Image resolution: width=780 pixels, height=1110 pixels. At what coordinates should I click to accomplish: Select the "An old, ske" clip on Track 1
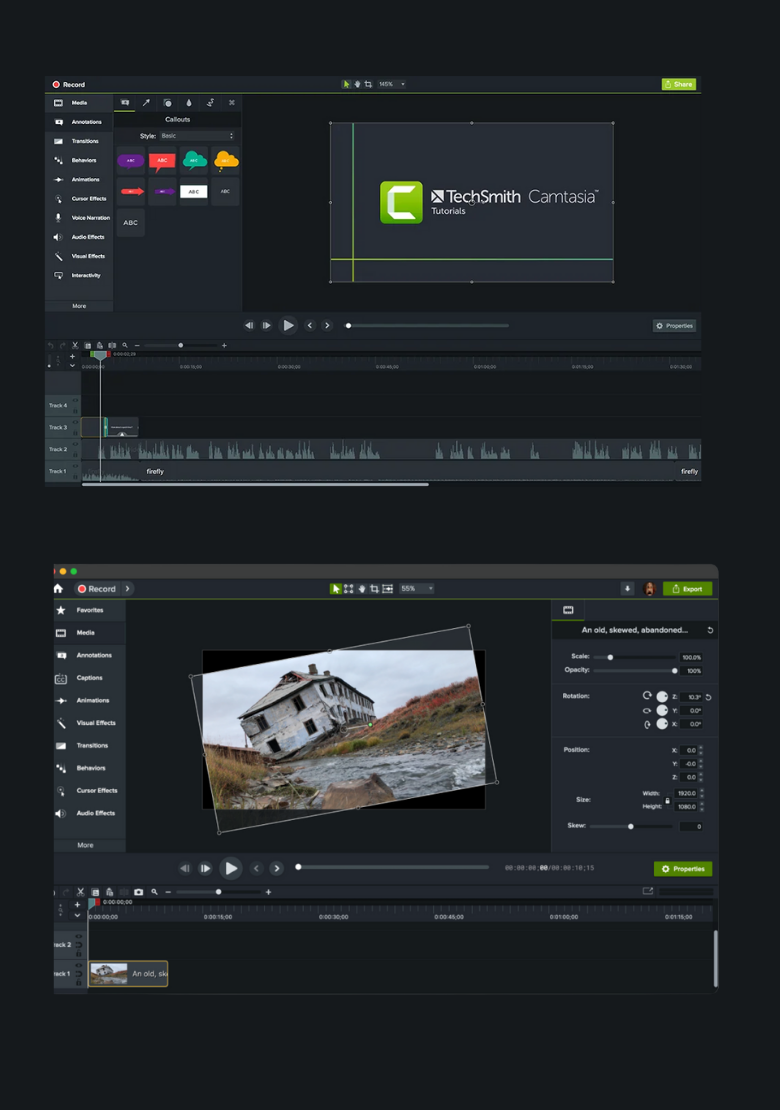point(128,974)
